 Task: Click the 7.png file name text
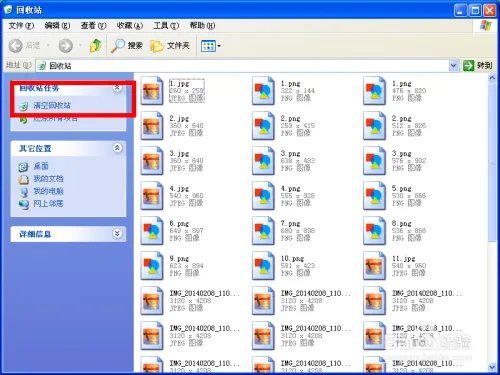pos(291,223)
